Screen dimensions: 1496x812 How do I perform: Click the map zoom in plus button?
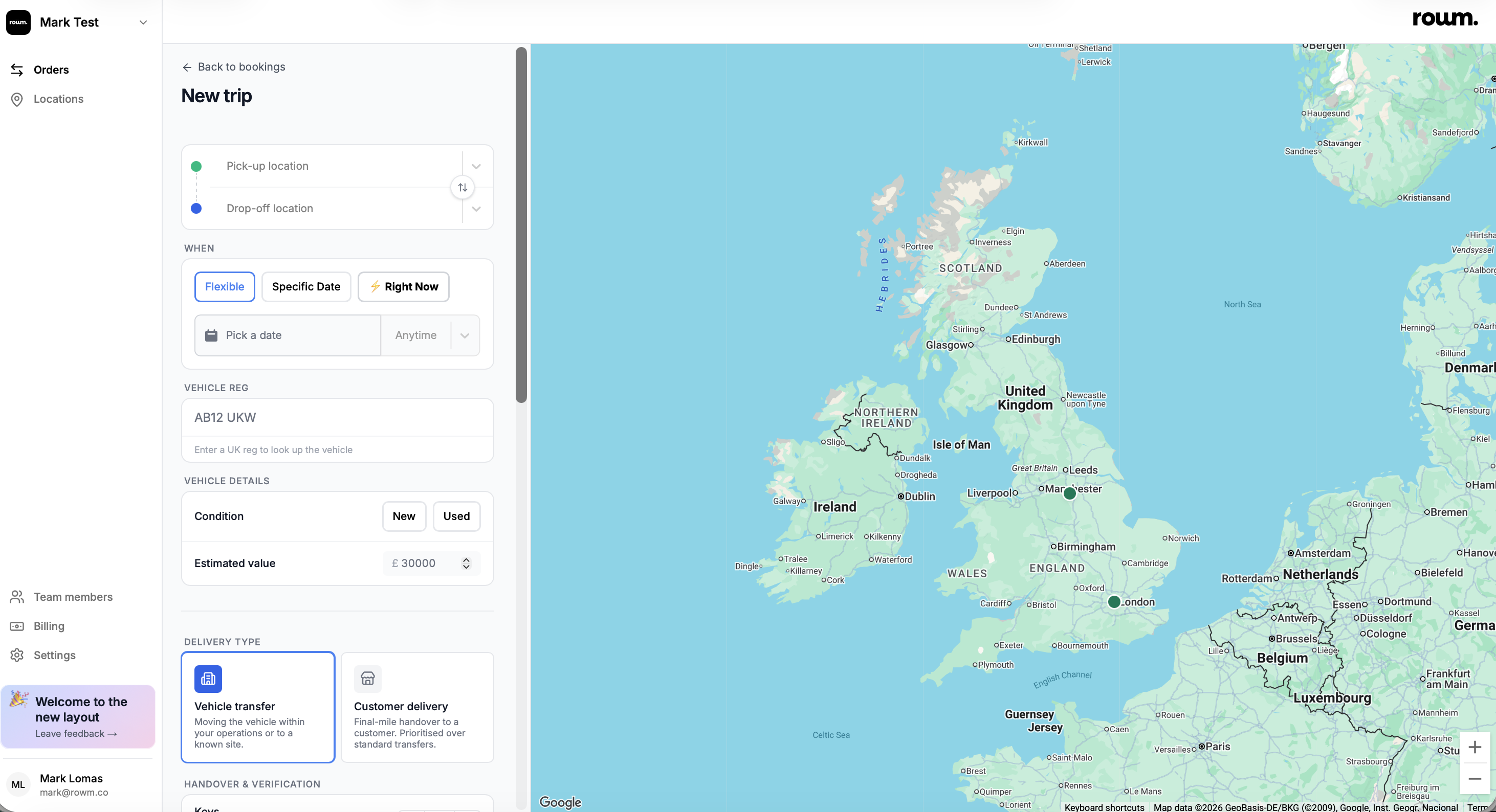pos(1475,747)
